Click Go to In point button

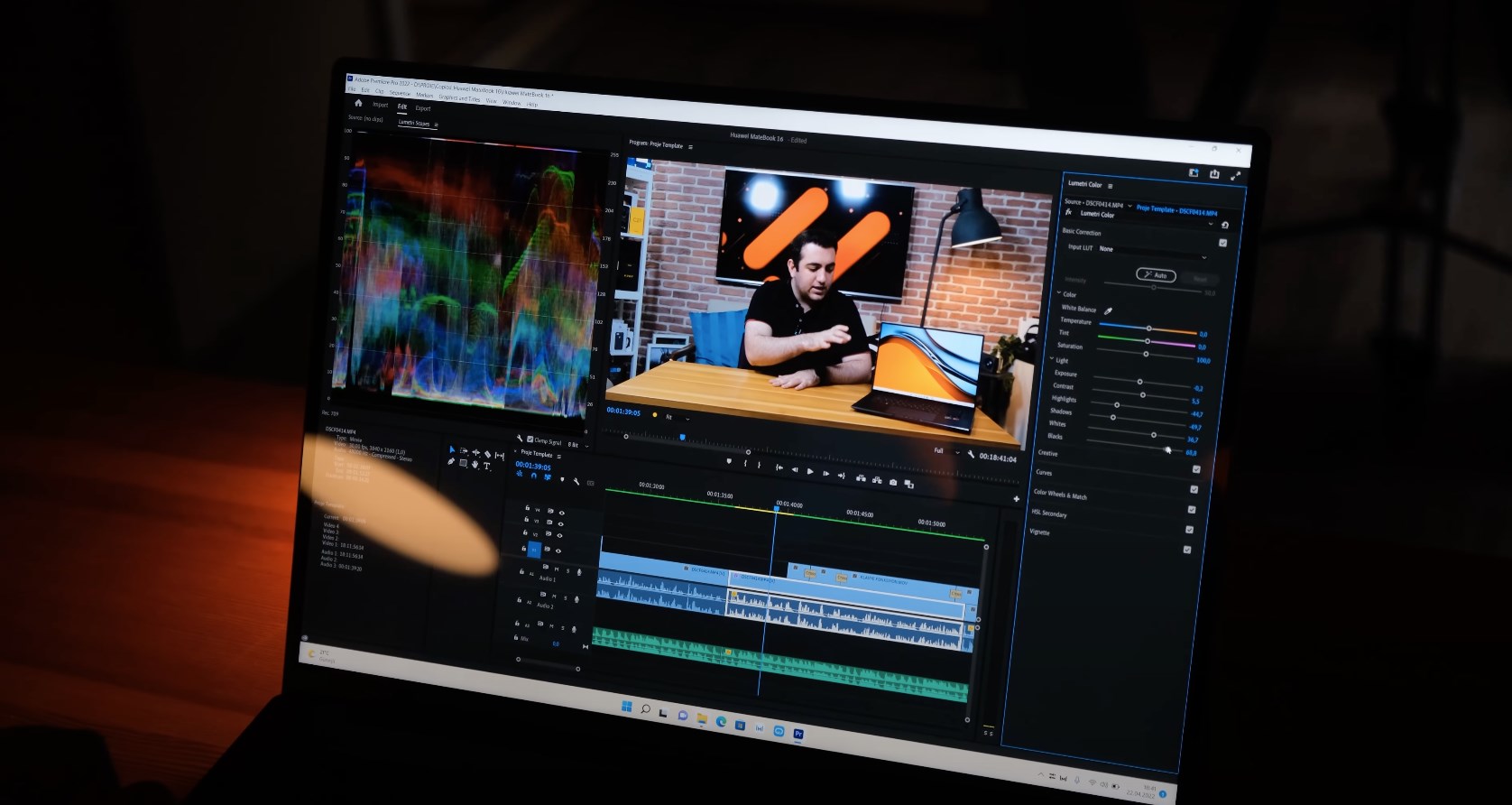[x=779, y=467]
